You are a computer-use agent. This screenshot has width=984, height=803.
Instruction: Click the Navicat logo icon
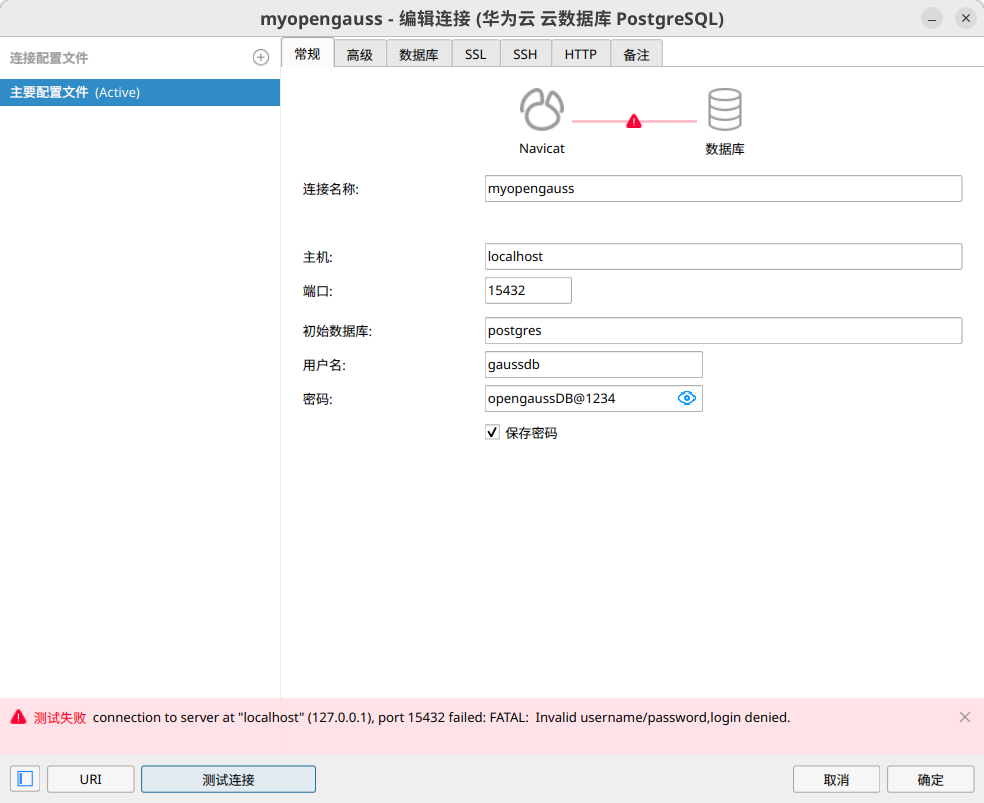pos(542,109)
